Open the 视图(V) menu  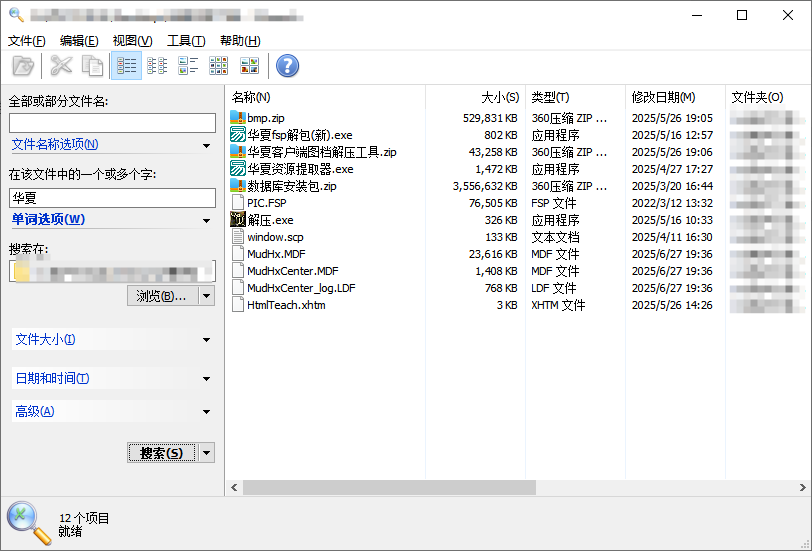tap(133, 40)
